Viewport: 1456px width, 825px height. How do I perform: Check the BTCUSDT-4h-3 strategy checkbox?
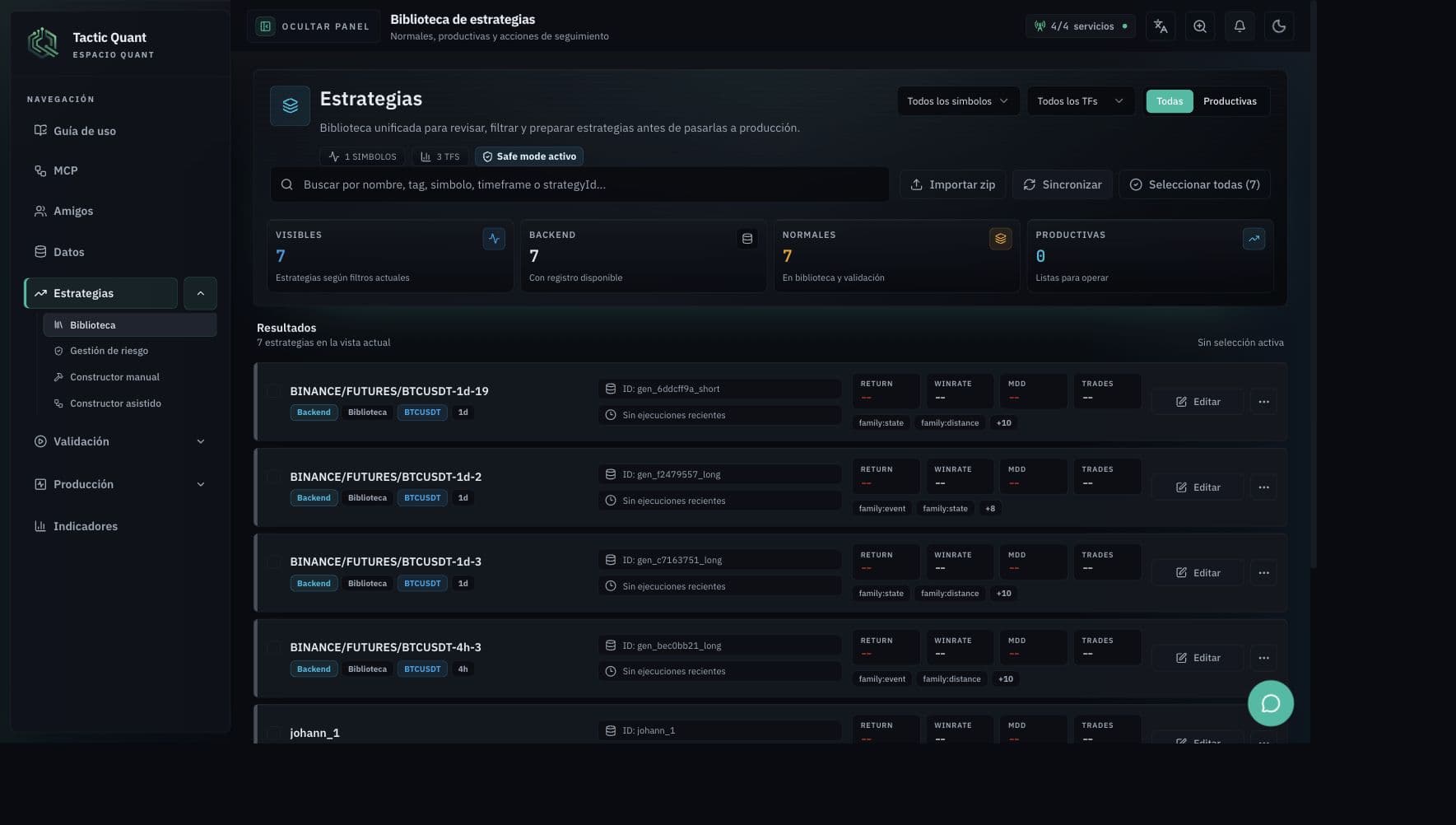tap(273, 647)
